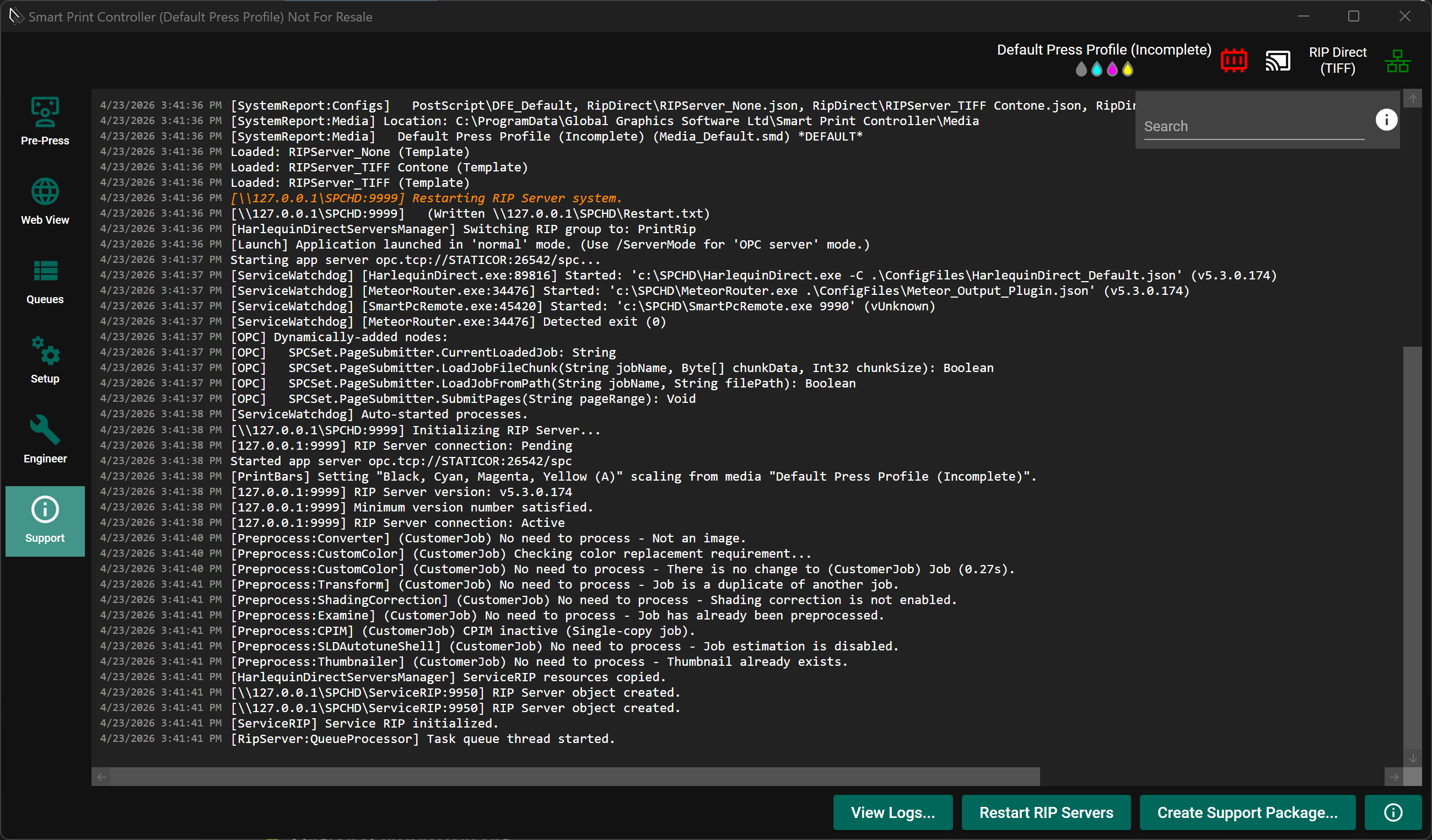Viewport: 1432px width, 840px height.
Task: Open the Queues section
Action: coord(45,281)
